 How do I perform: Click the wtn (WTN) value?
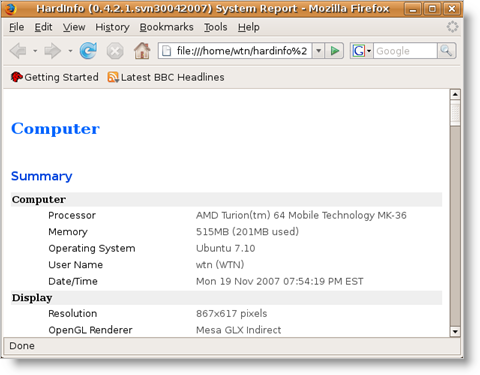[x=220, y=265]
